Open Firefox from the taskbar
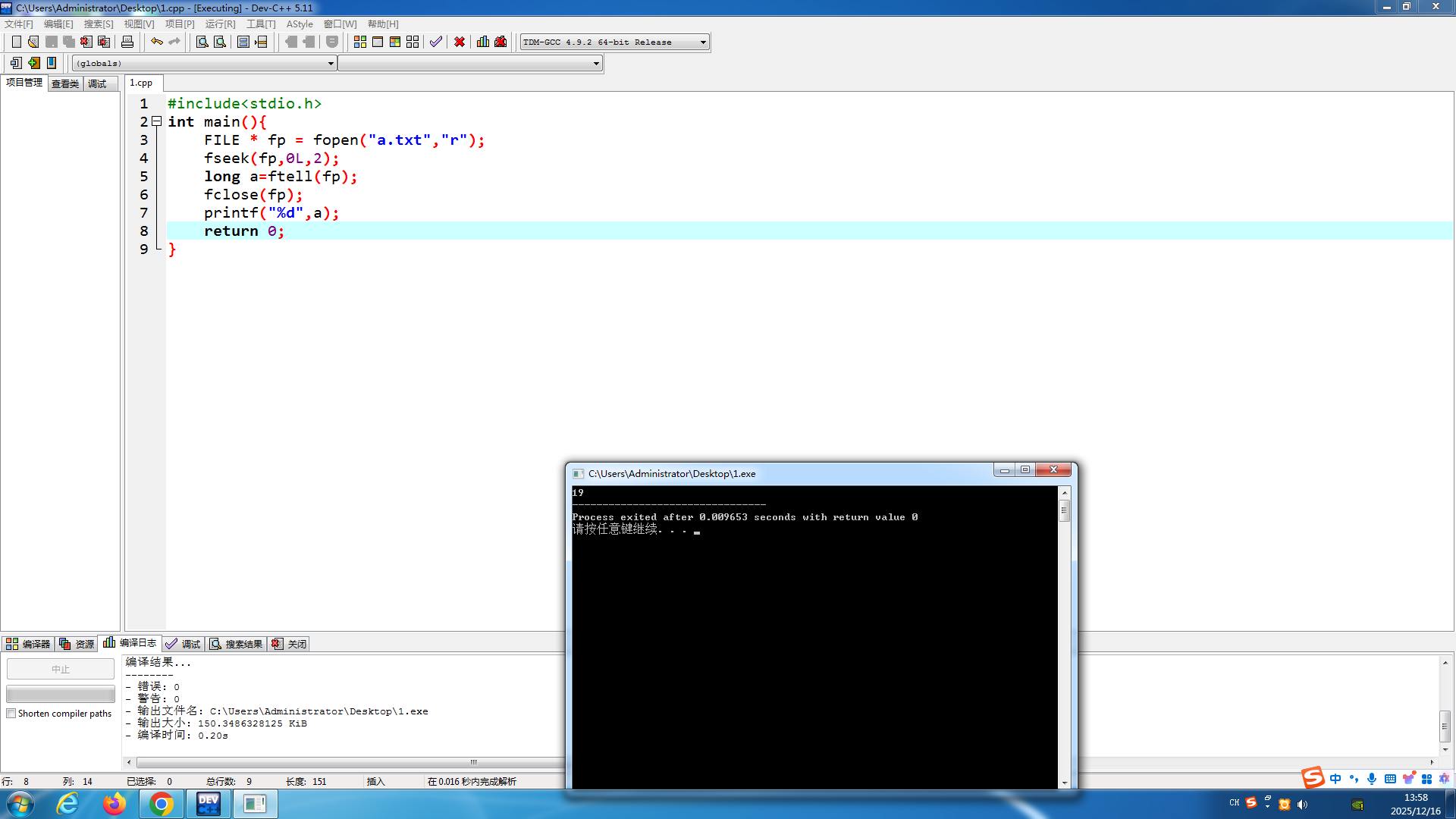The image size is (1456, 819). tap(115, 804)
